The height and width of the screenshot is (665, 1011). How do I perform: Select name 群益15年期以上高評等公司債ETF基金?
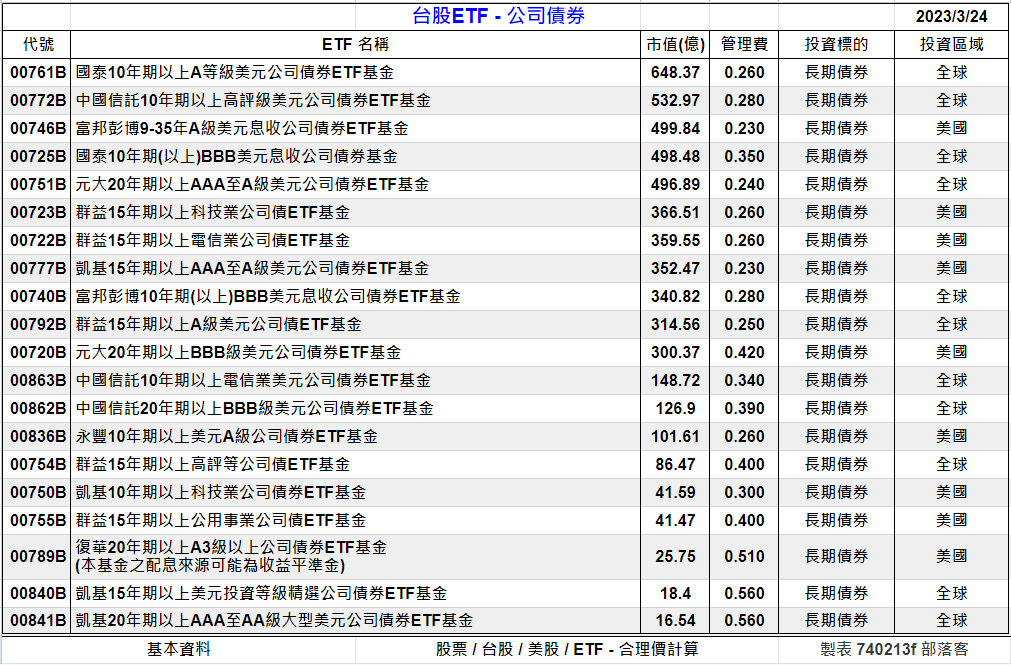pos(213,464)
